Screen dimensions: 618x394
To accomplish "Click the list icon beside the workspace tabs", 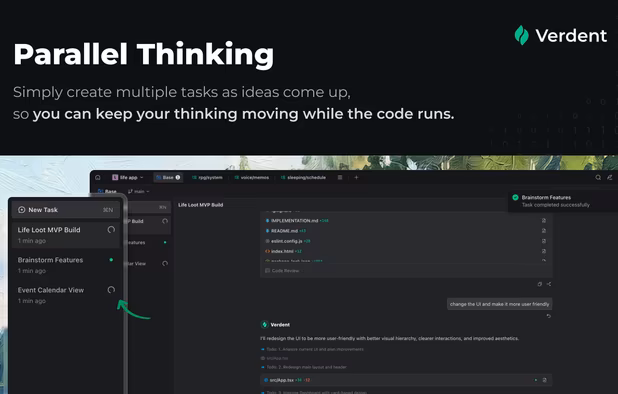I will click(340, 178).
